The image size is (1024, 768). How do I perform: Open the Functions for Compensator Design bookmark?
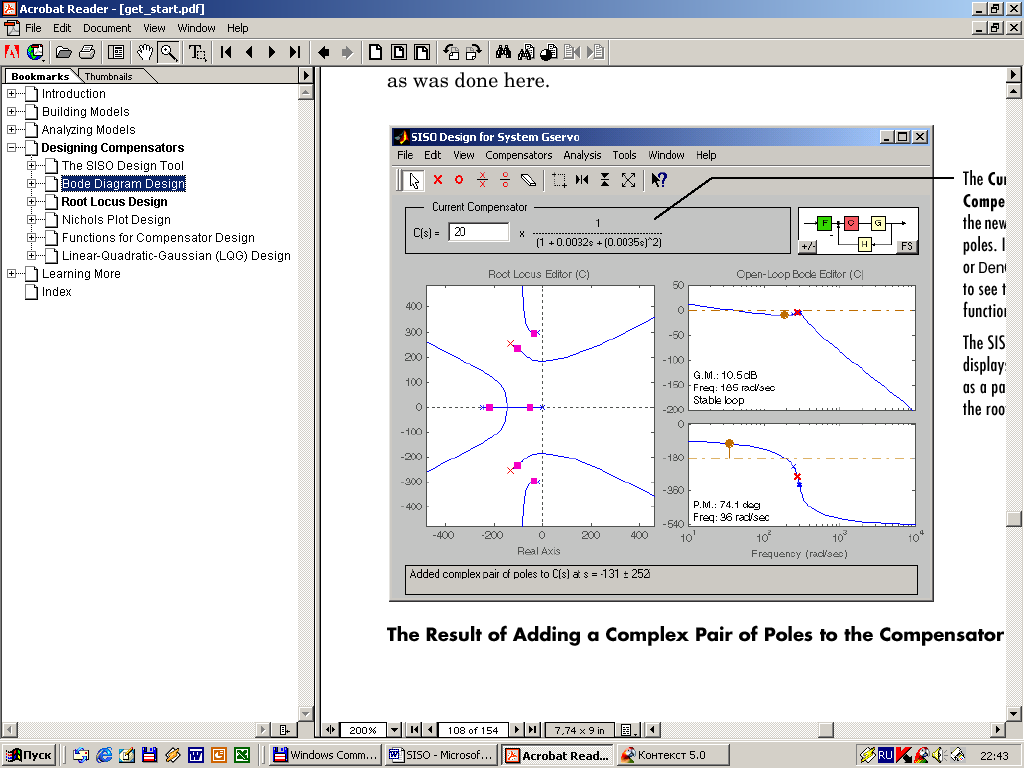(158, 238)
